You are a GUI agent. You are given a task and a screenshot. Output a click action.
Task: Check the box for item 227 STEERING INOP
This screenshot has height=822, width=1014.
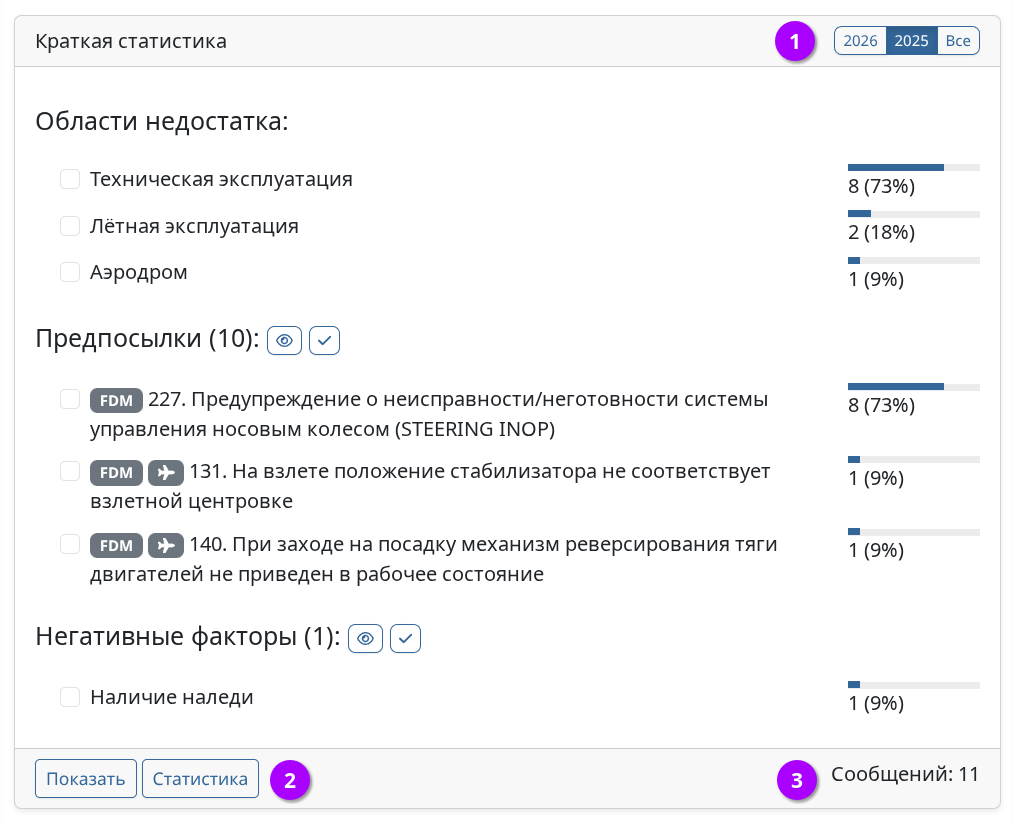tap(70, 399)
